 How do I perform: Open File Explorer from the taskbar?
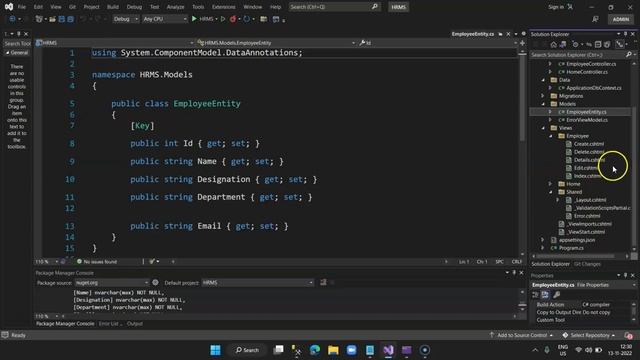click(333, 350)
